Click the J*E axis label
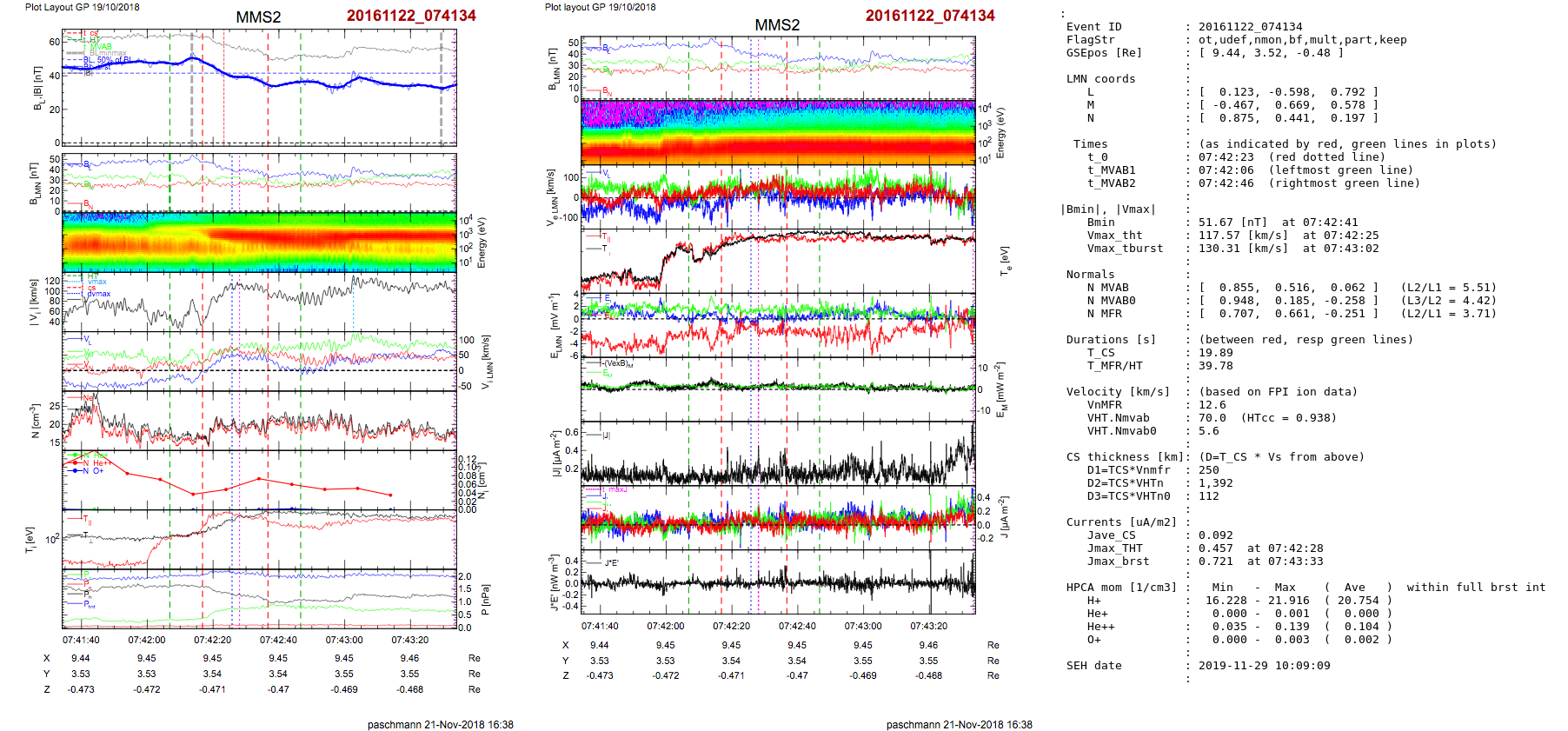1568x731 pixels. 552,582
